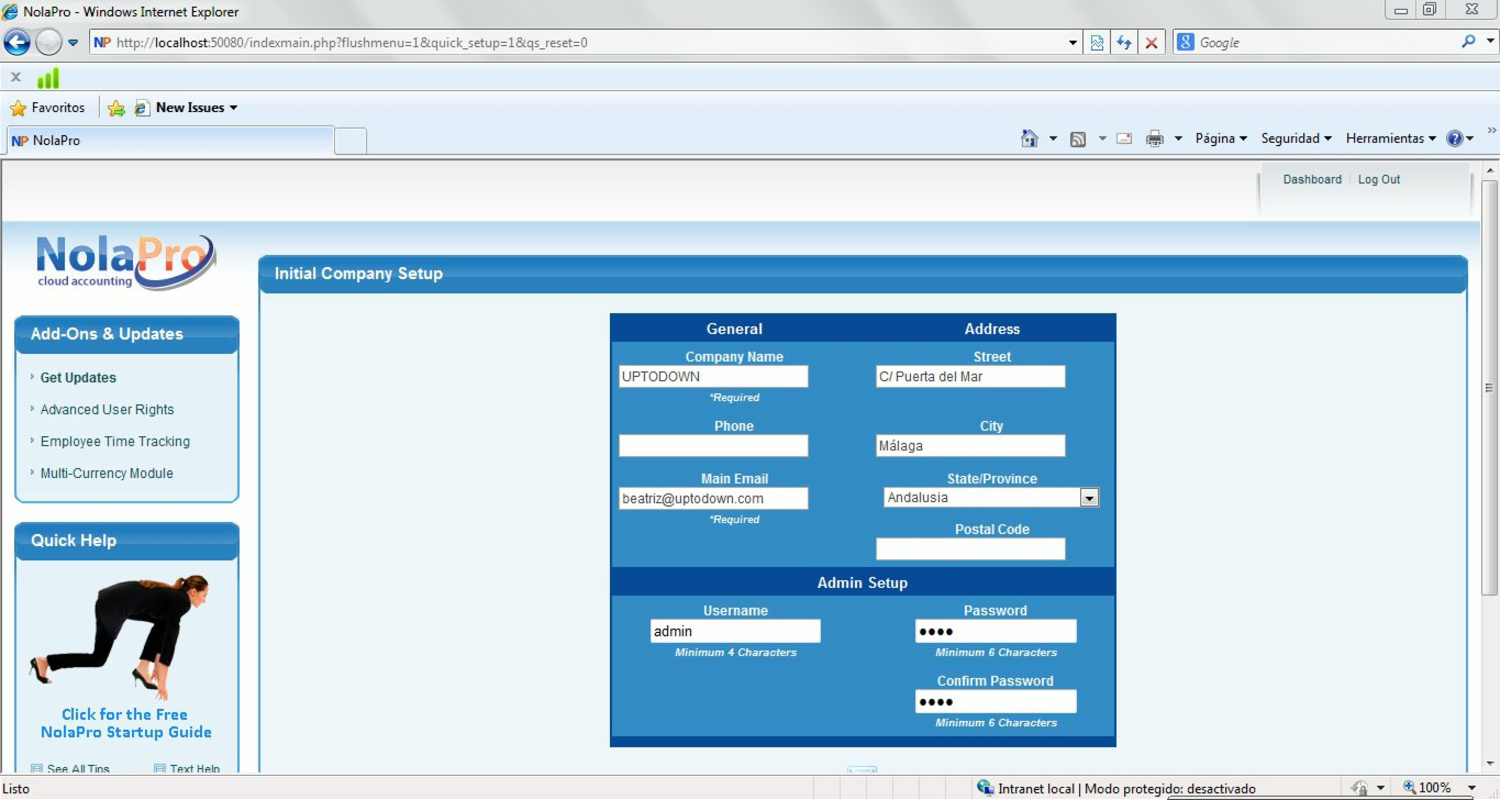
Task: Open the Página menu
Action: pyautogui.click(x=1221, y=139)
